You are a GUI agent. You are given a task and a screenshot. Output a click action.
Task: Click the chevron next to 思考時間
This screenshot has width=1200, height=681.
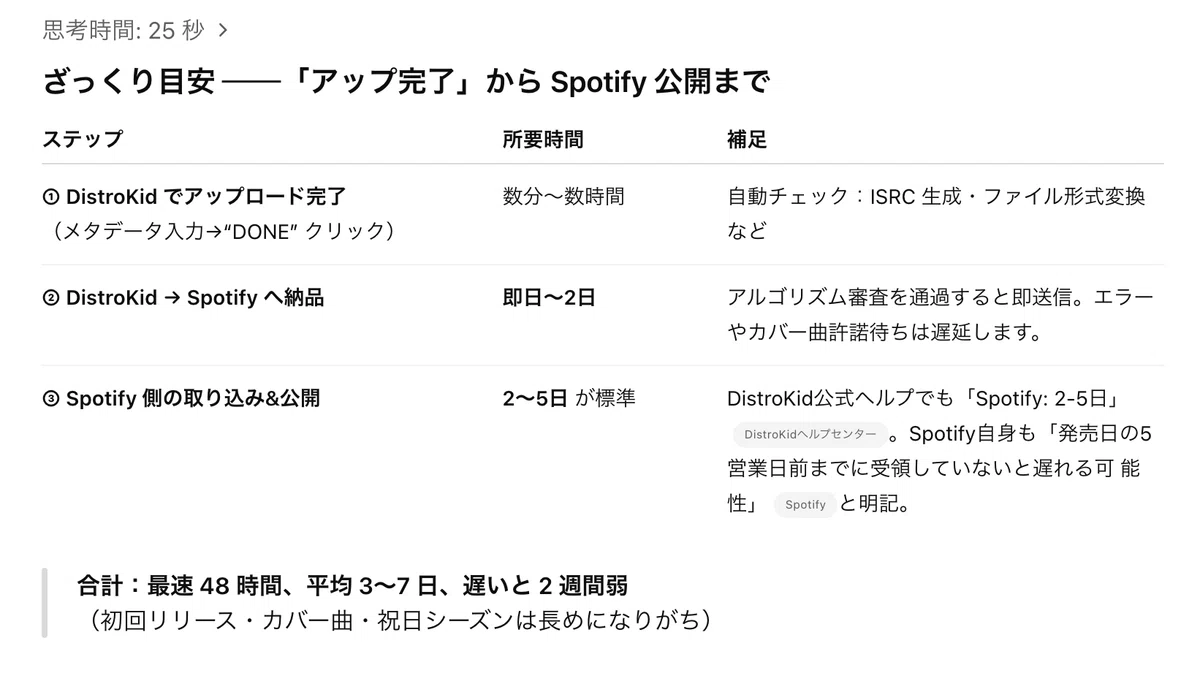(x=222, y=31)
